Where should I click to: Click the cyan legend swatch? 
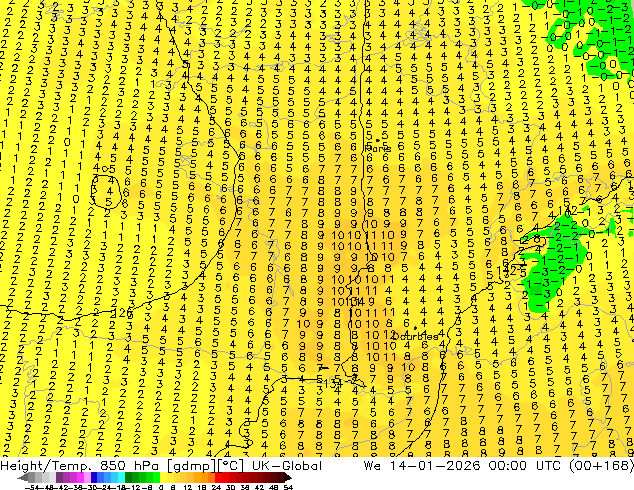click(122, 477)
